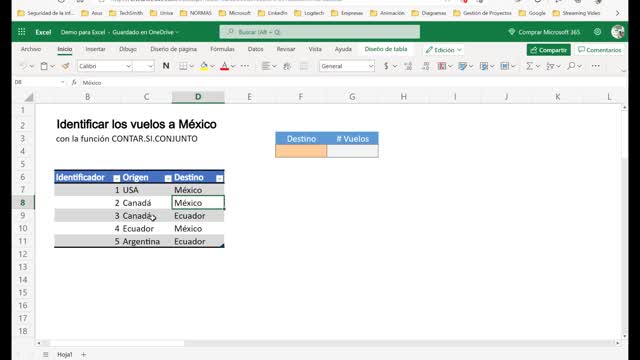640x360 pixels.
Task: Expand the Name Box dropdown arrow
Action: click(62, 82)
